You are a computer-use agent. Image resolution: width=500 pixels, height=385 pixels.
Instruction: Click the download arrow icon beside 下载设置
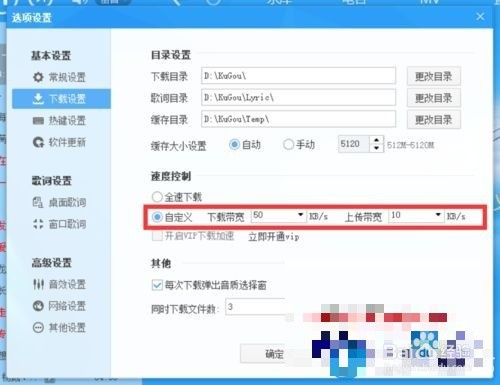point(38,99)
